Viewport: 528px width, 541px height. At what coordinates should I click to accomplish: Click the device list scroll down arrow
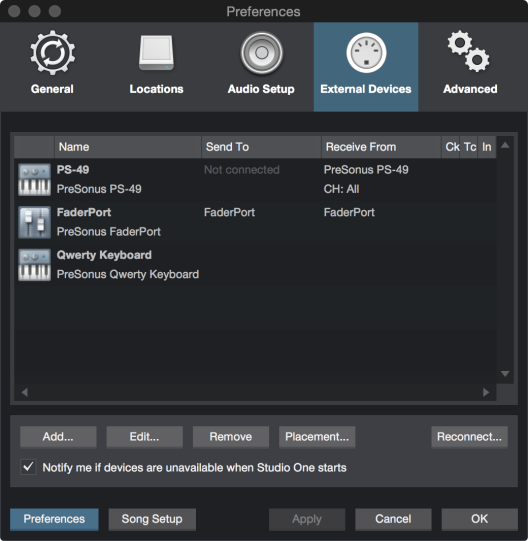tap(505, 374)
